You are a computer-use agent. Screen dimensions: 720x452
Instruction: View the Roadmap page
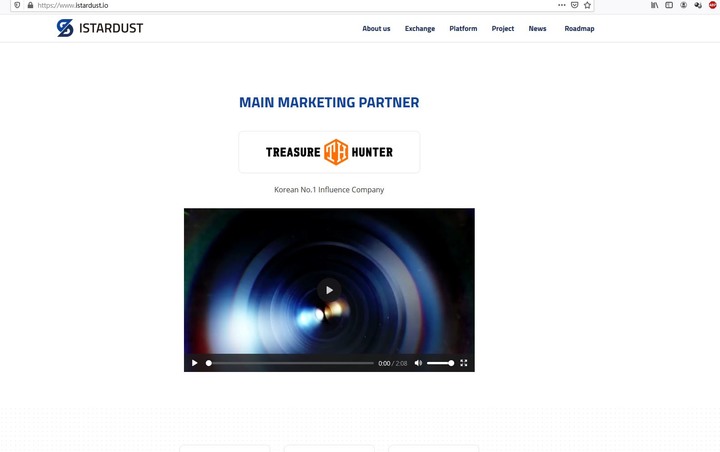(579, 28)
